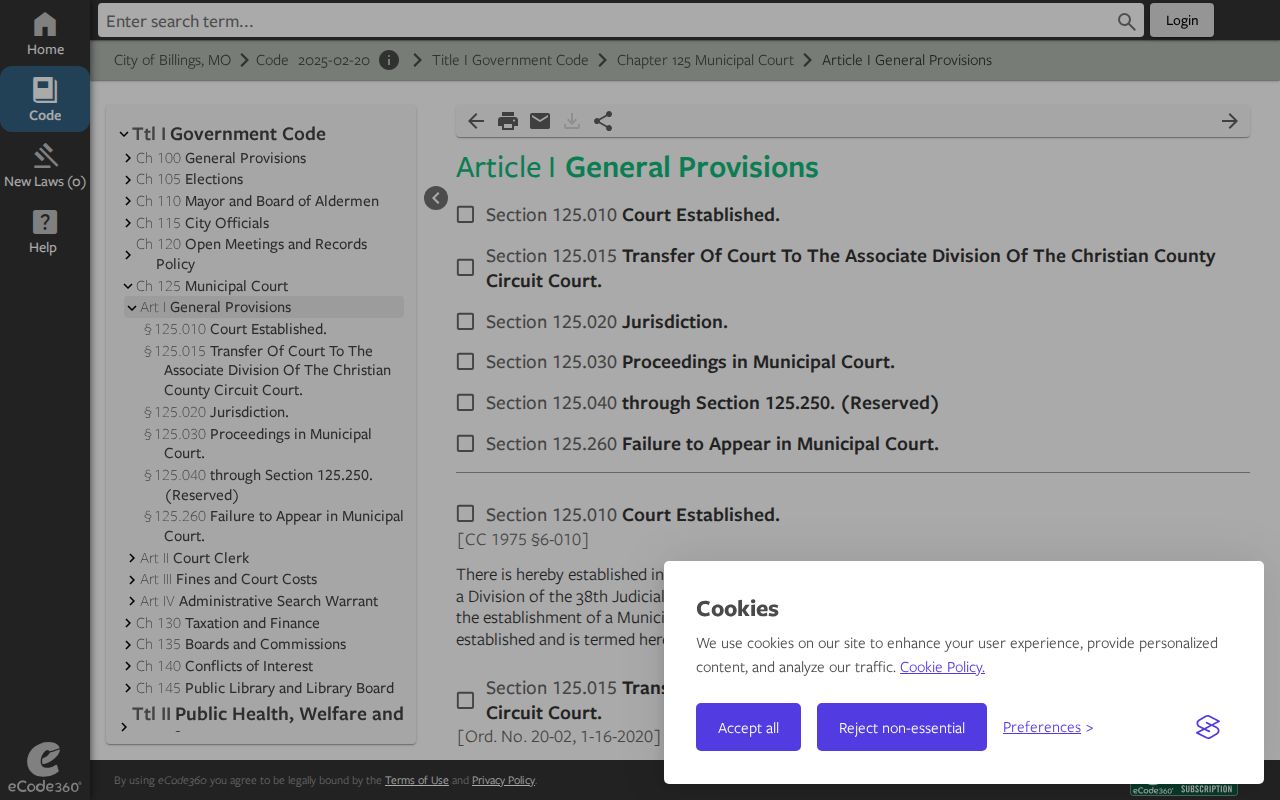The width and height of the screenshot is (1280, 800).
Task: Open the Cookie Policy link
Action: pos(942,667)
